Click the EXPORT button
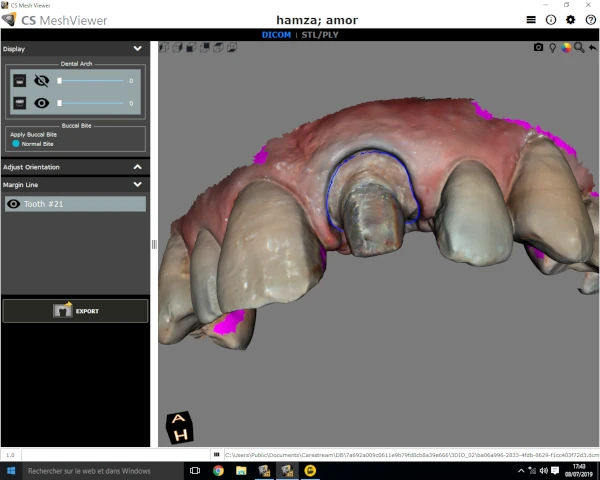Image resolution: width=600 pixels, height=480 pixels. click(75, 311)
